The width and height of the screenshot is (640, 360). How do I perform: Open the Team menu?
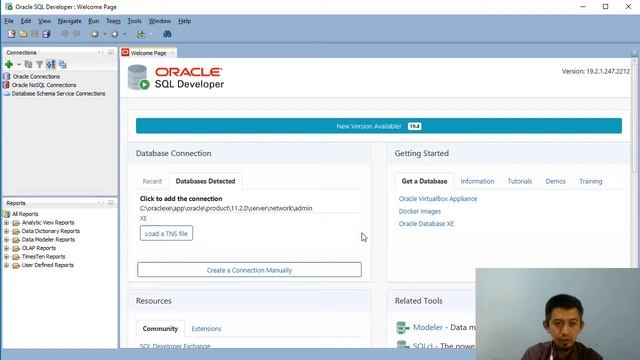click(113, 21)
